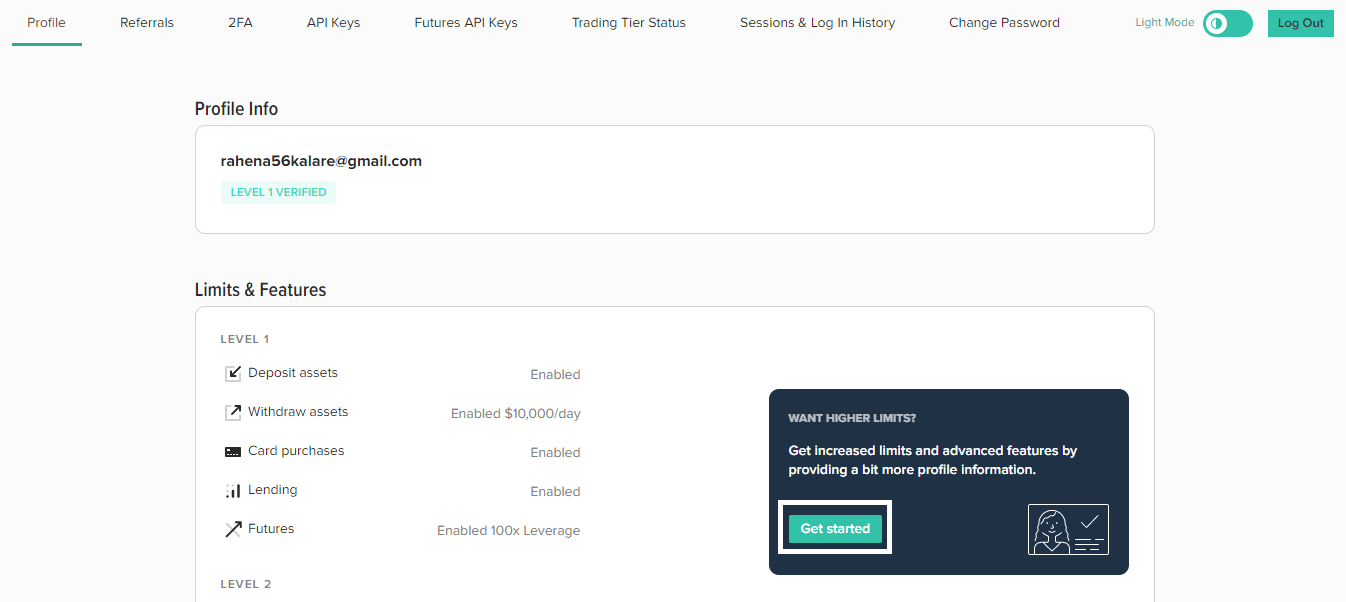Click the Deposit assets arrow icon
Viewport: 1346px width, 602px height.
[x=233, y=374]
